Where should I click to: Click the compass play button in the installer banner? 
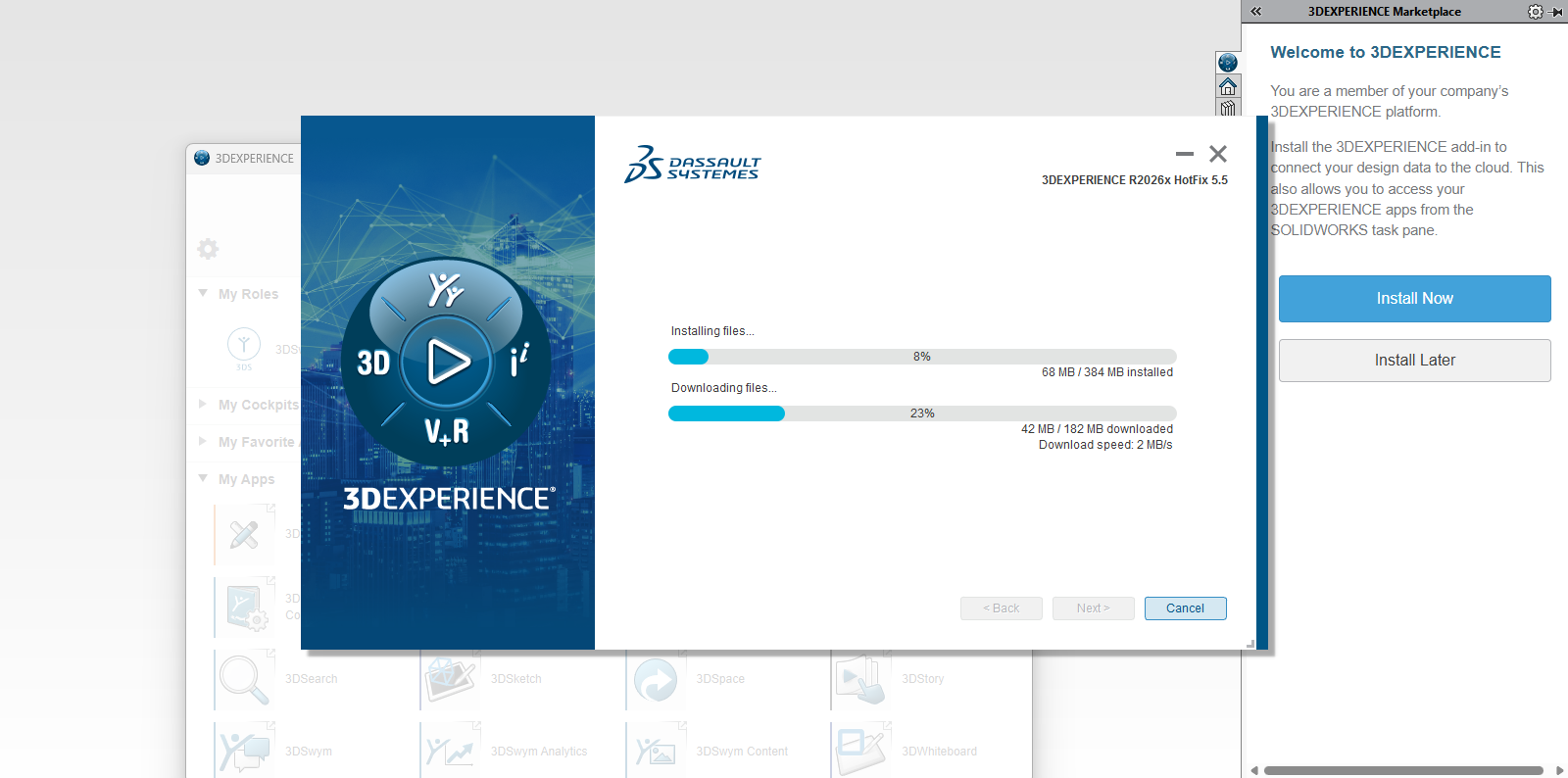[447, 362]
